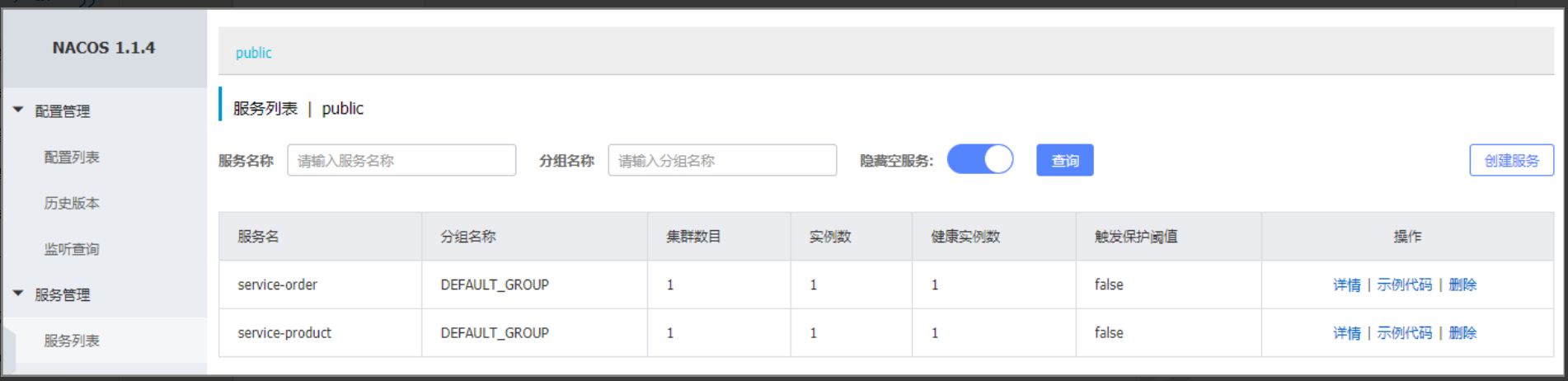Click 删除 for service-order

1462,285
